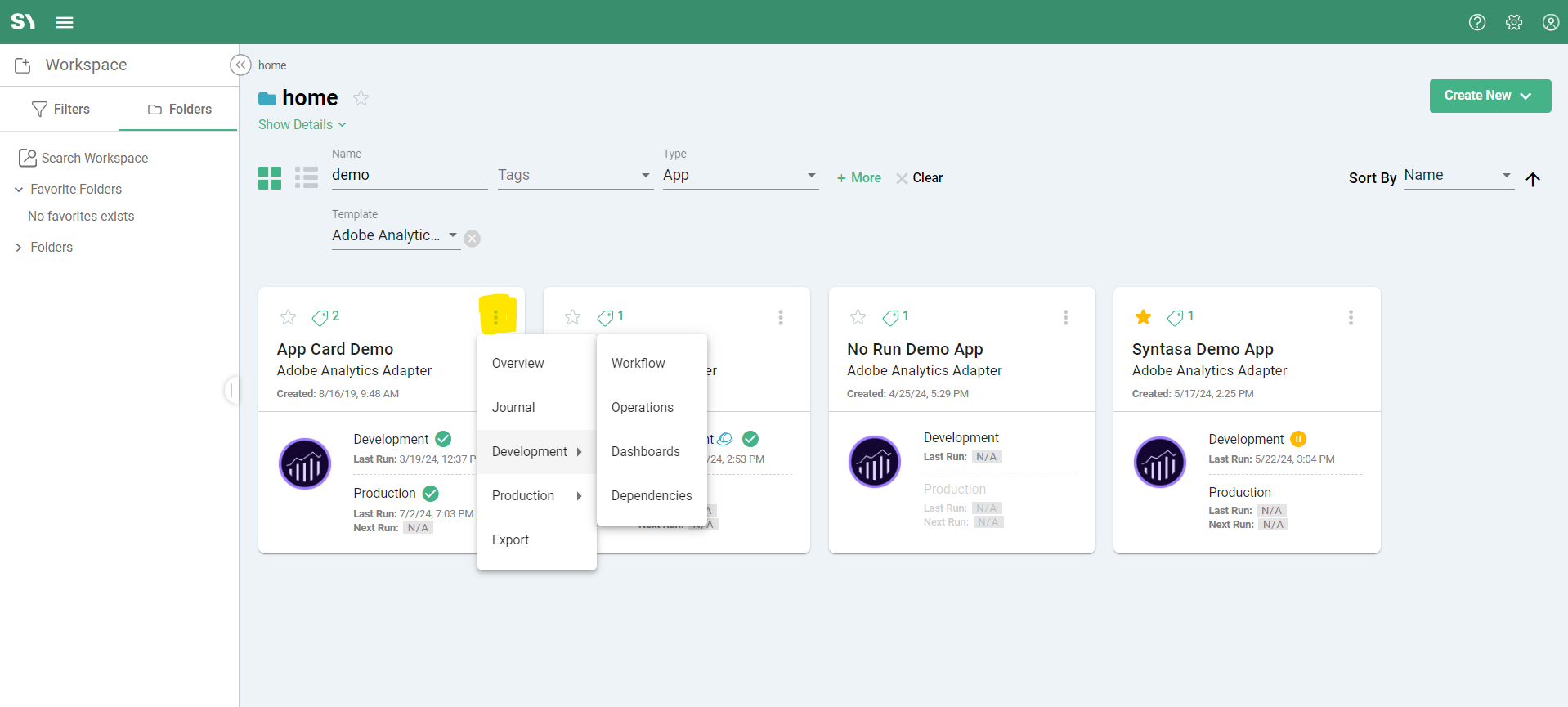
Task: Open the Type dropdown showing App
Action: 739,176
